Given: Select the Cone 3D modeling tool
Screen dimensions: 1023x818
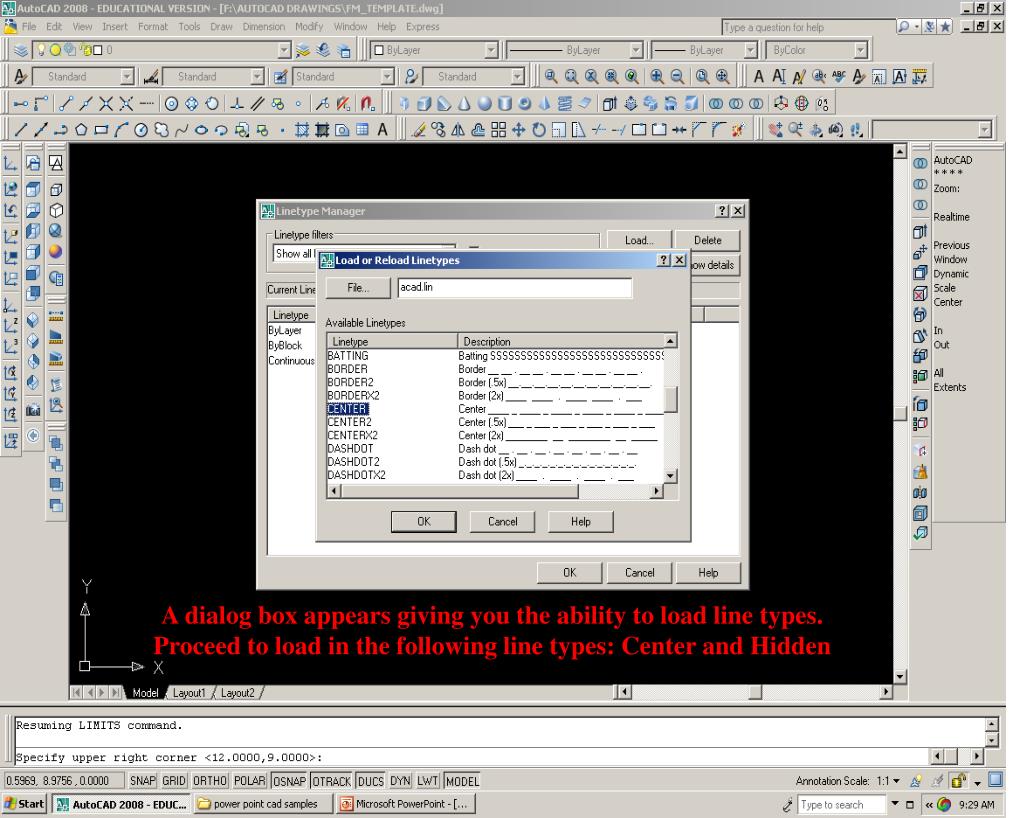Looking at the screenshot, I should (464, 103).
